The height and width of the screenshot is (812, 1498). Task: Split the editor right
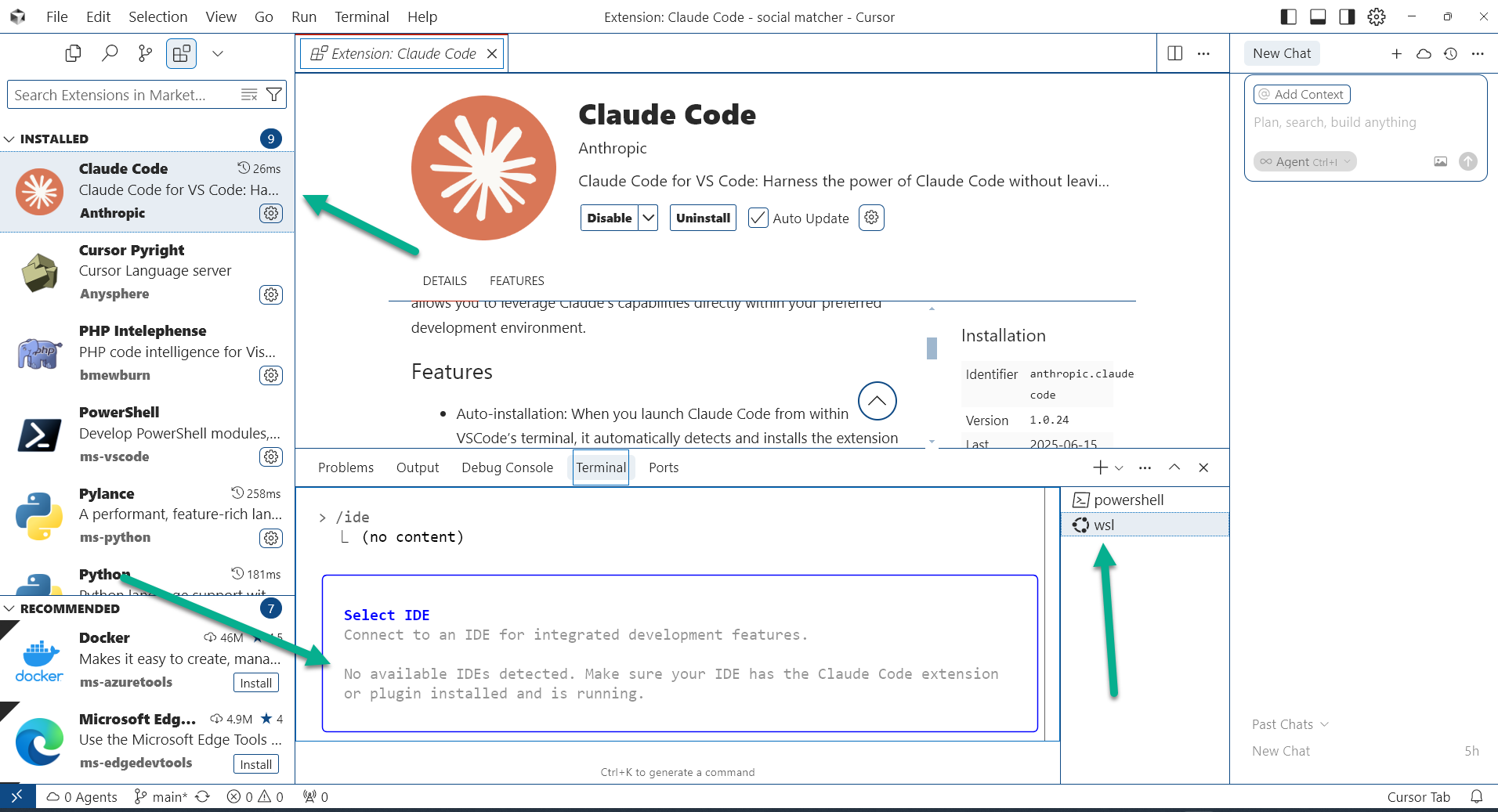coord(1175,53)
